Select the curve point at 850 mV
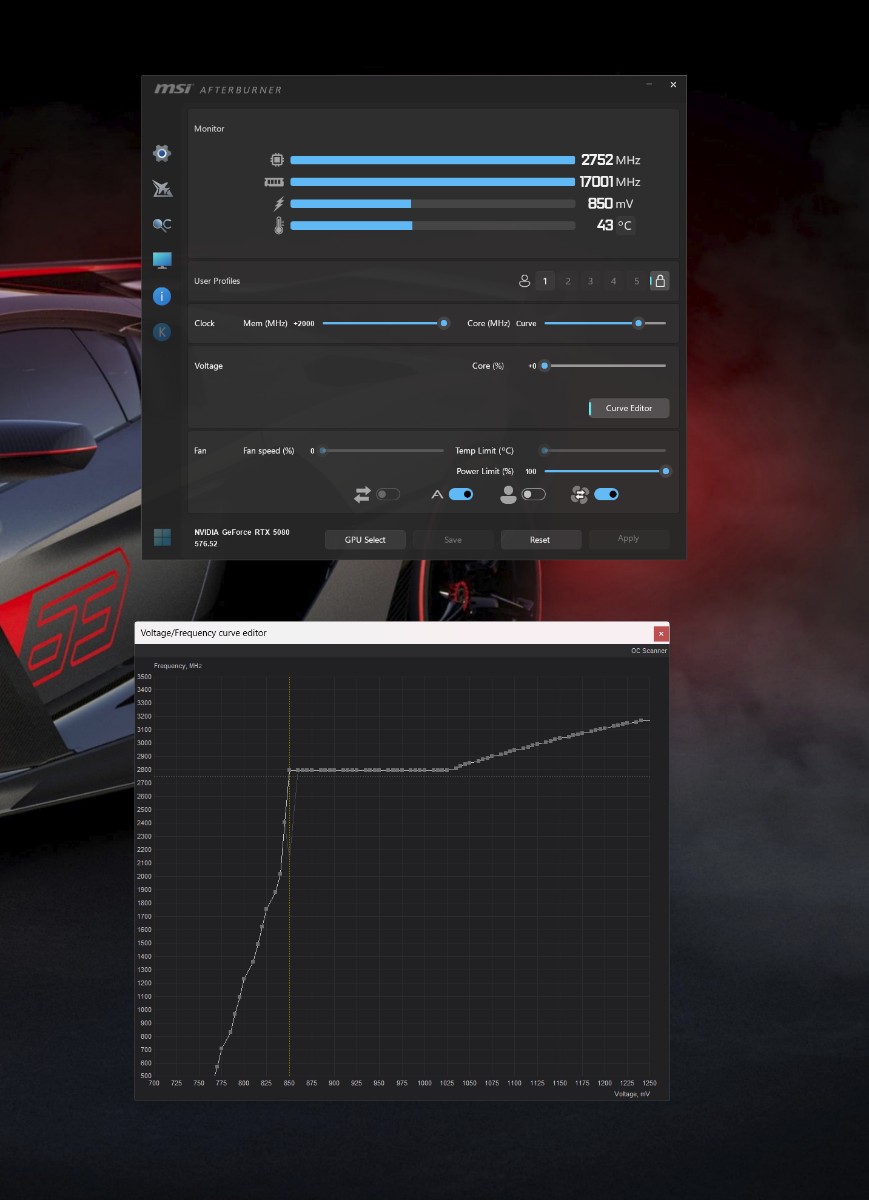869x1200 pixels. click(290, 770)
